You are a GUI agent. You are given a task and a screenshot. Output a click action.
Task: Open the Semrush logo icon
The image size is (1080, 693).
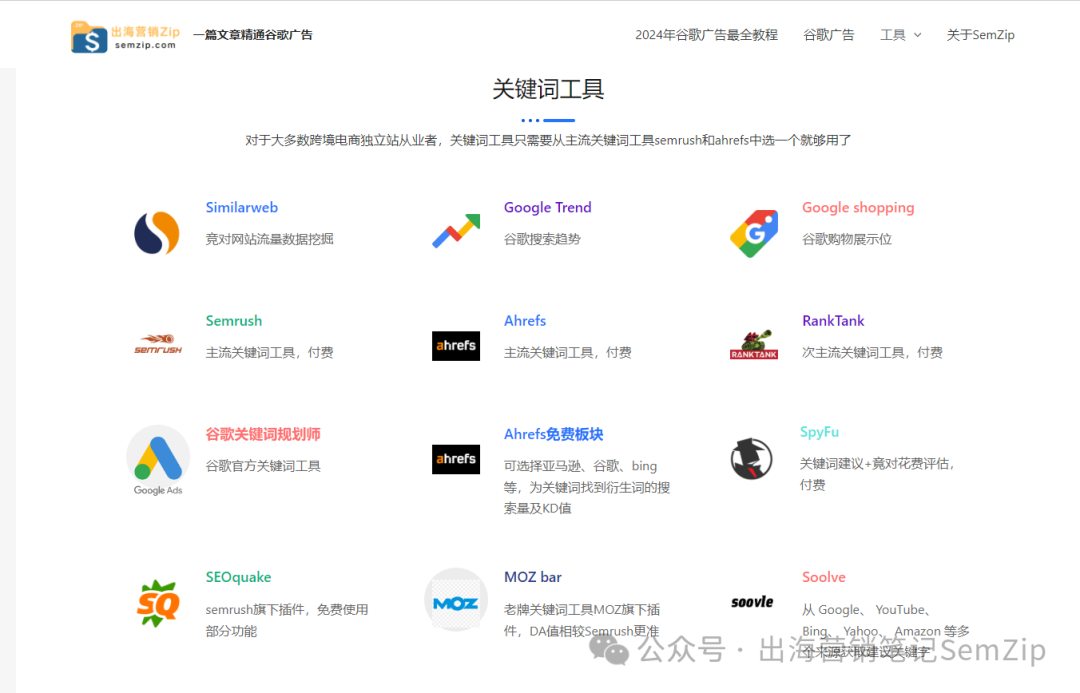(158, 344)
